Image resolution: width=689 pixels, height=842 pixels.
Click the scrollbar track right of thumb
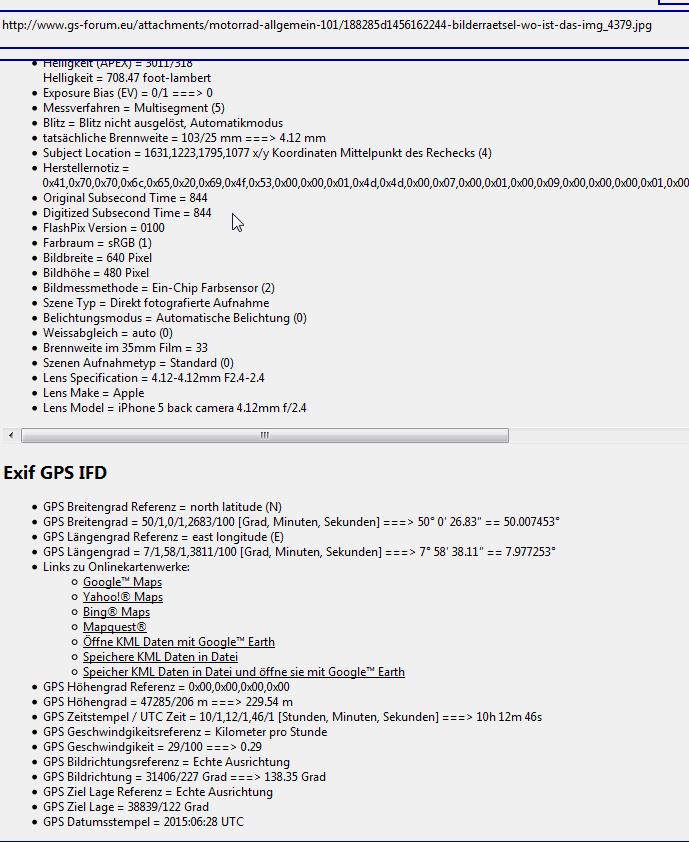(x=598, y=435)
